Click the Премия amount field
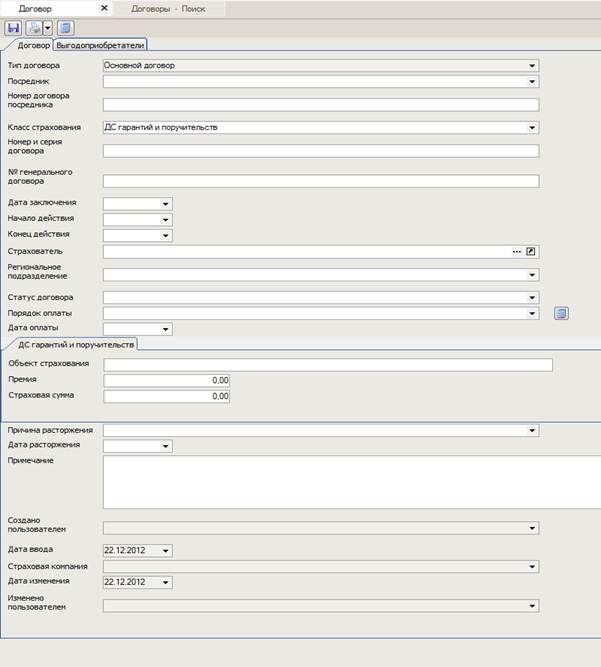This screenshot has height=667, width=601. [166, 381]
